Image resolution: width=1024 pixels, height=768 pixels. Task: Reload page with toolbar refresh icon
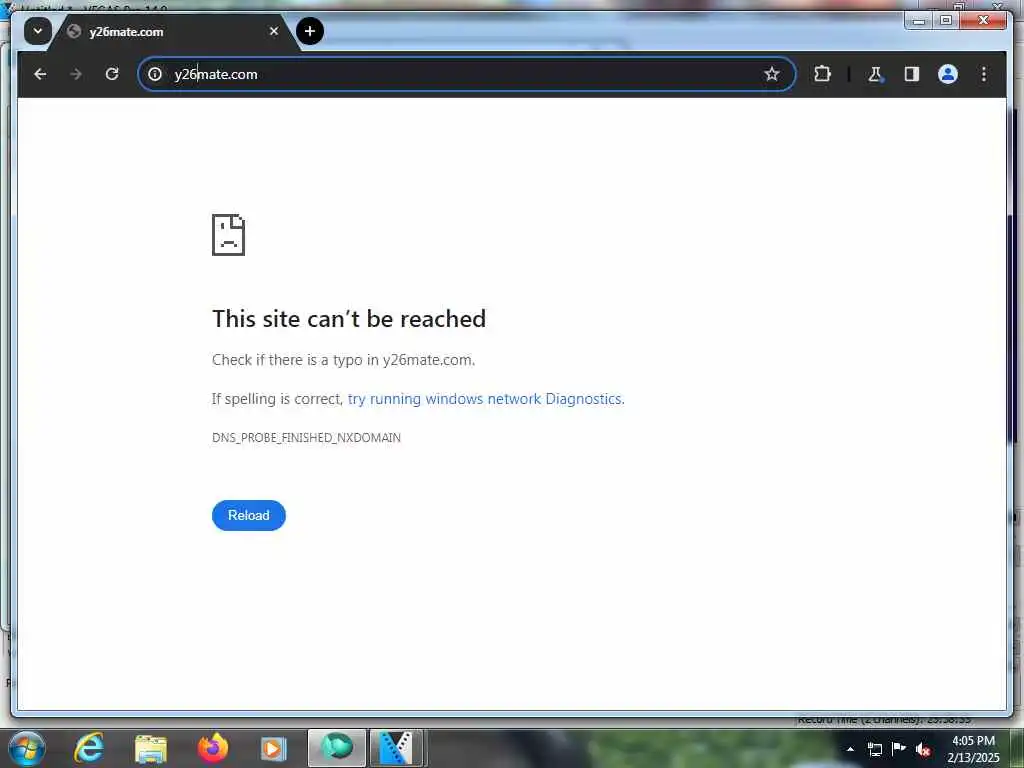pyautogui.click(x=112, y=74)
